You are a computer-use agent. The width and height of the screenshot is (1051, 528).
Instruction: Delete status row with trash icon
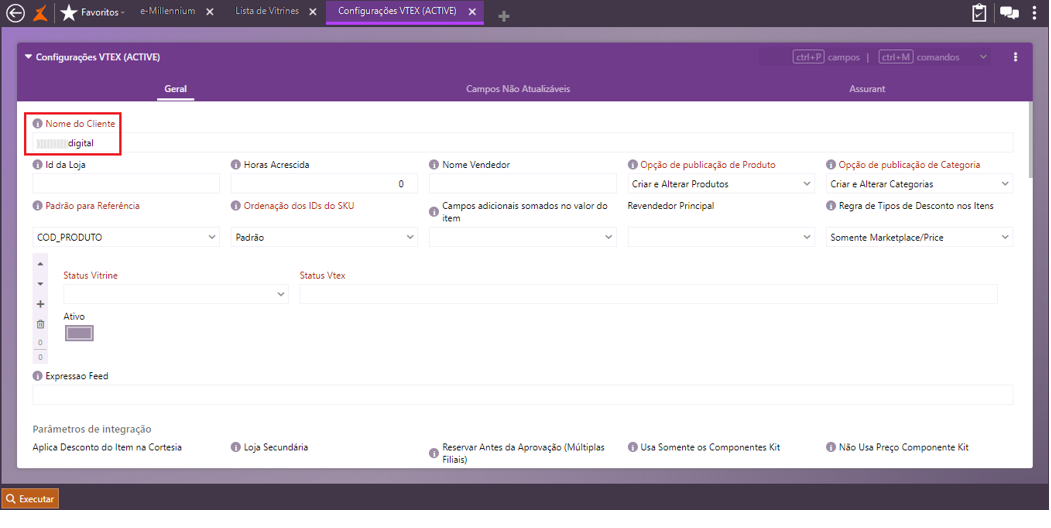pyautogui.click(x=40, y=324)
